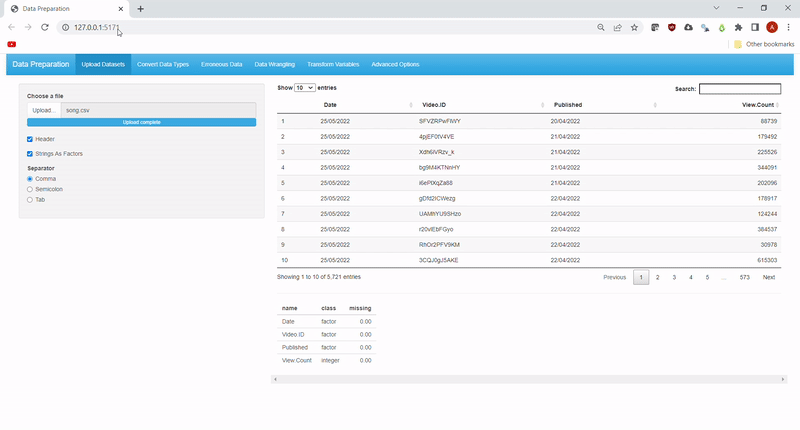Viewport: 800px width, 430px height.
Task: Click the Upload... file button
Action: [x=44, y=110]
